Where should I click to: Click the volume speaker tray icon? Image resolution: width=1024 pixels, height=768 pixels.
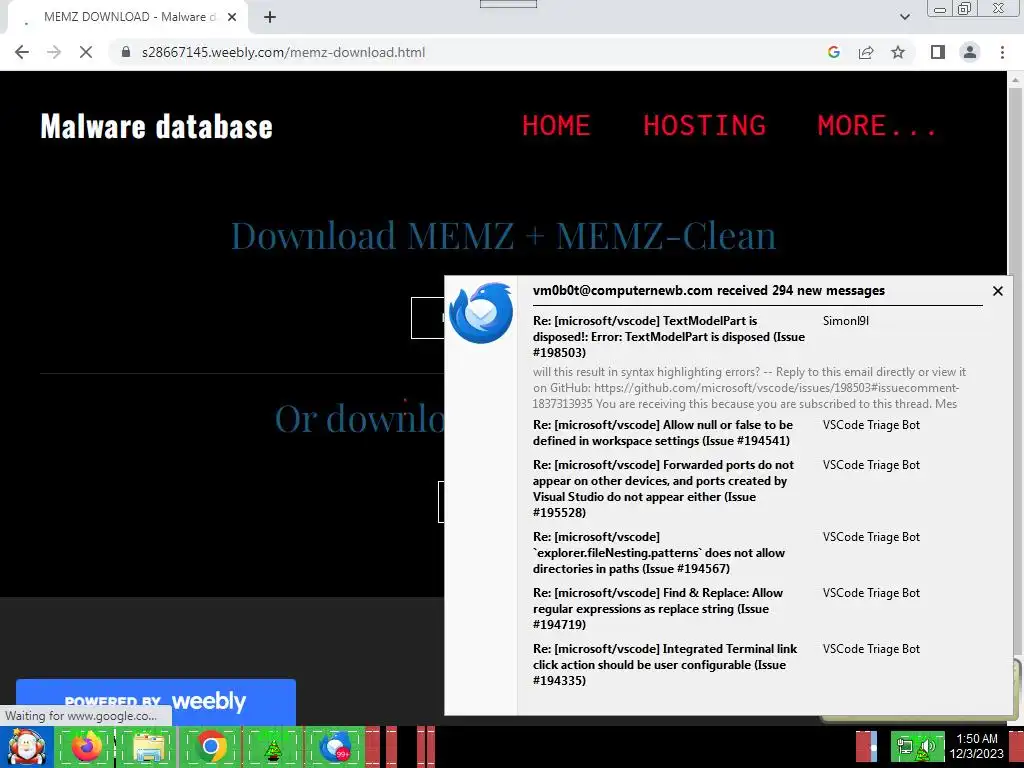tap(928, 747)
